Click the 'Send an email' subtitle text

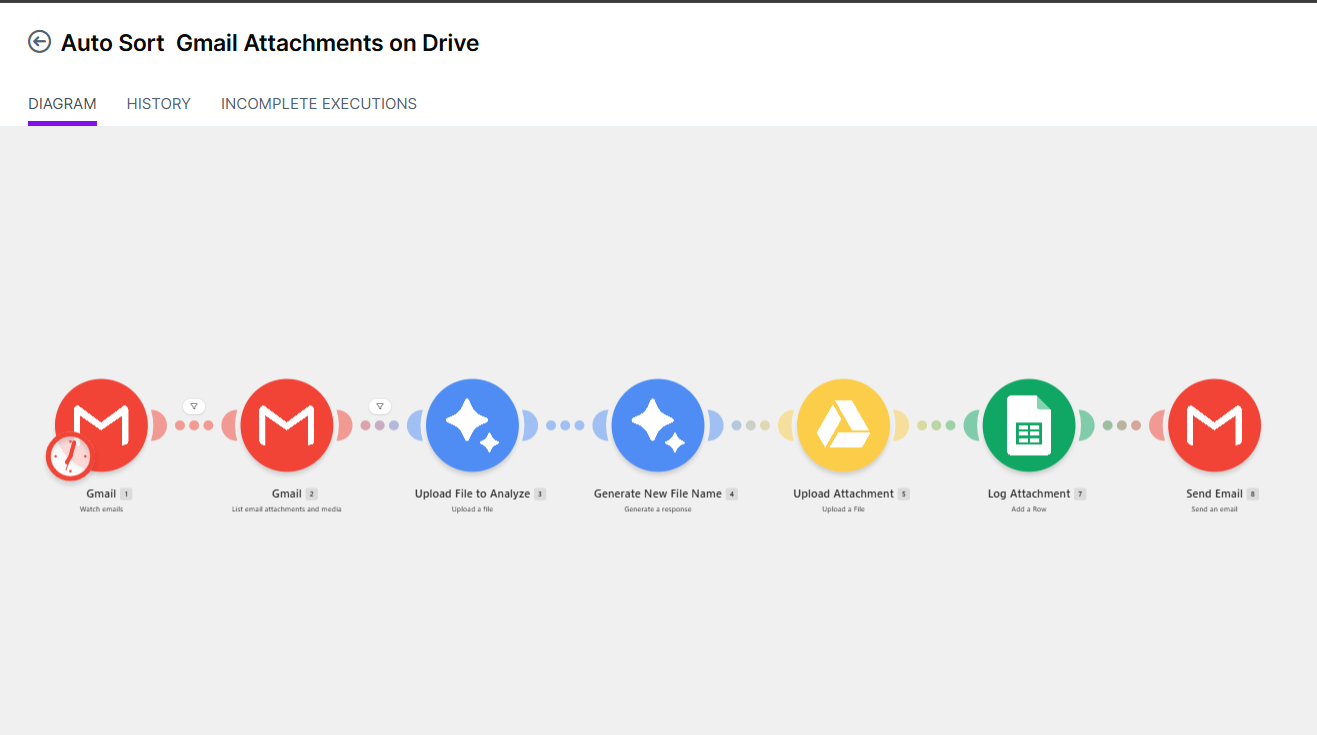[1214, 509]
